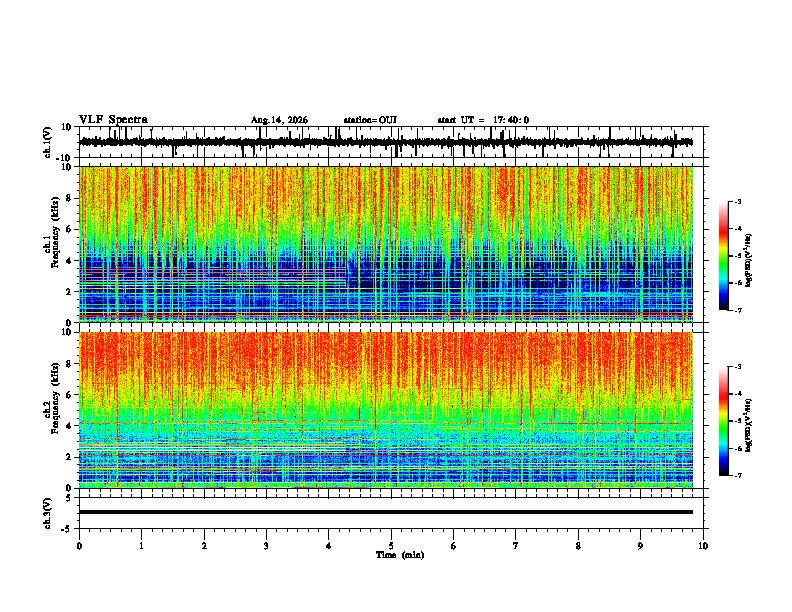
Task: Click the "6" minute tick on the time axis
Action: coord(453,546)
